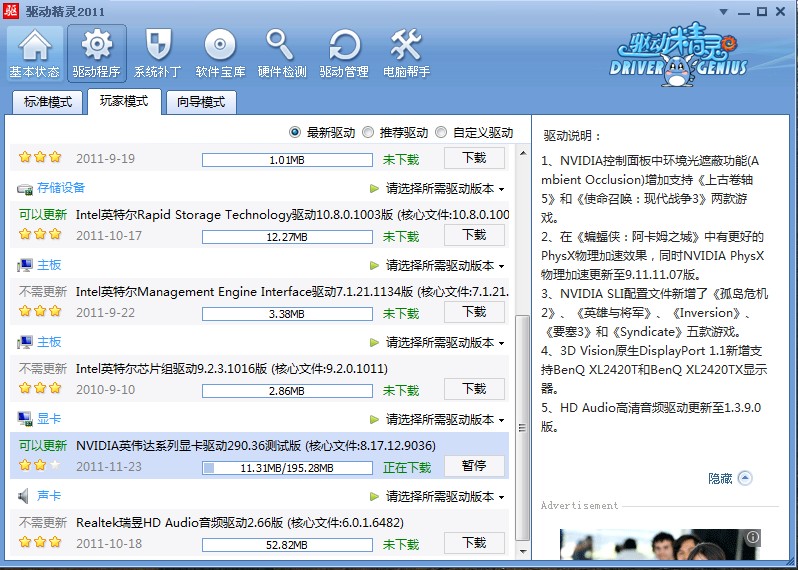This screenshot has width=798, height=570.
Task: Switch to 标准模式 tab
Action: point(48,102)
